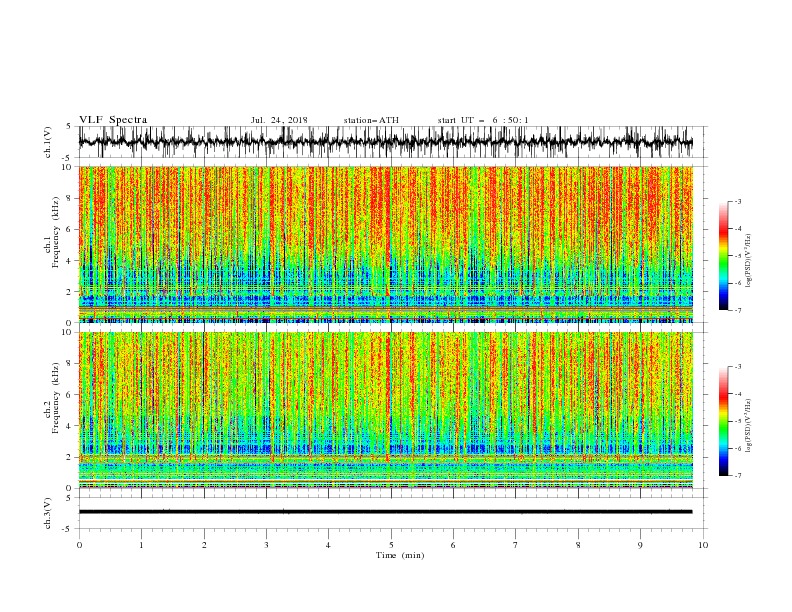Click the ch.1 PSD color bar
The width and height of the screenshot is (792, 612).
tap(723, 256)
